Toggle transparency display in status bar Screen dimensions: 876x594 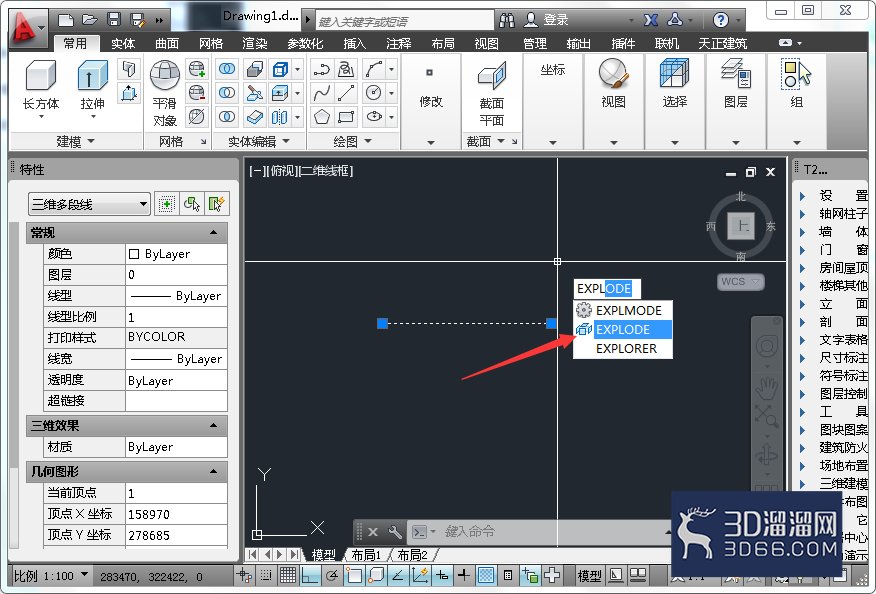click(x=485, y=574)
